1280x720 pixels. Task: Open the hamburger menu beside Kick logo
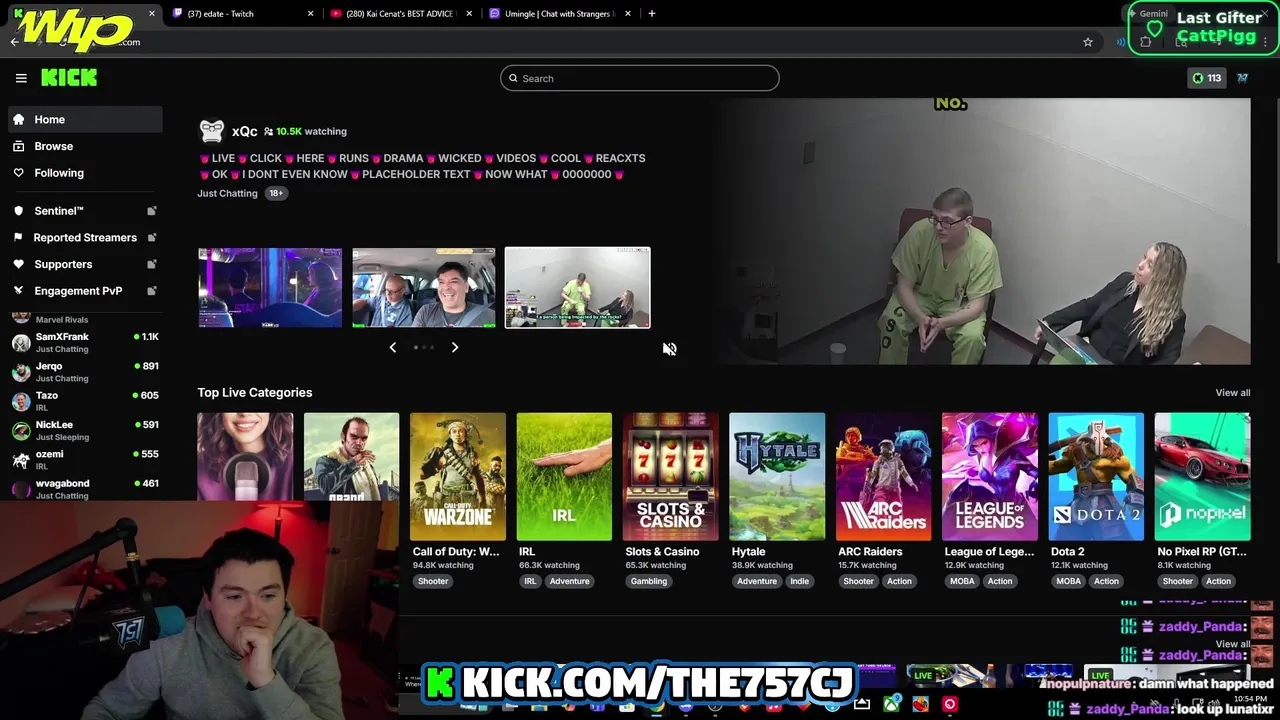coord(21,78)
